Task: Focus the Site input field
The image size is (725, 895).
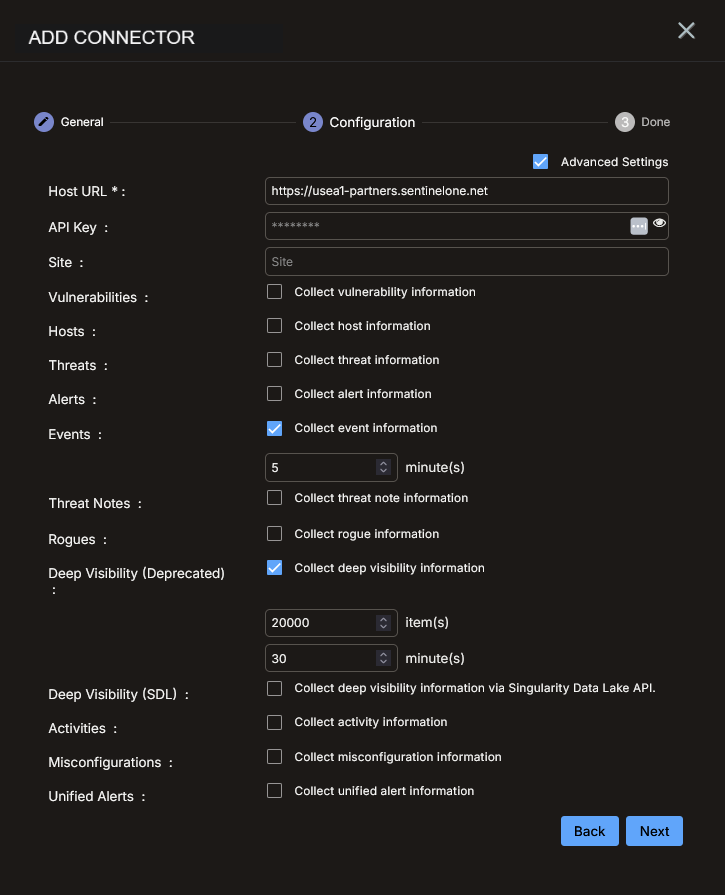Action: (x=466, y=261)
